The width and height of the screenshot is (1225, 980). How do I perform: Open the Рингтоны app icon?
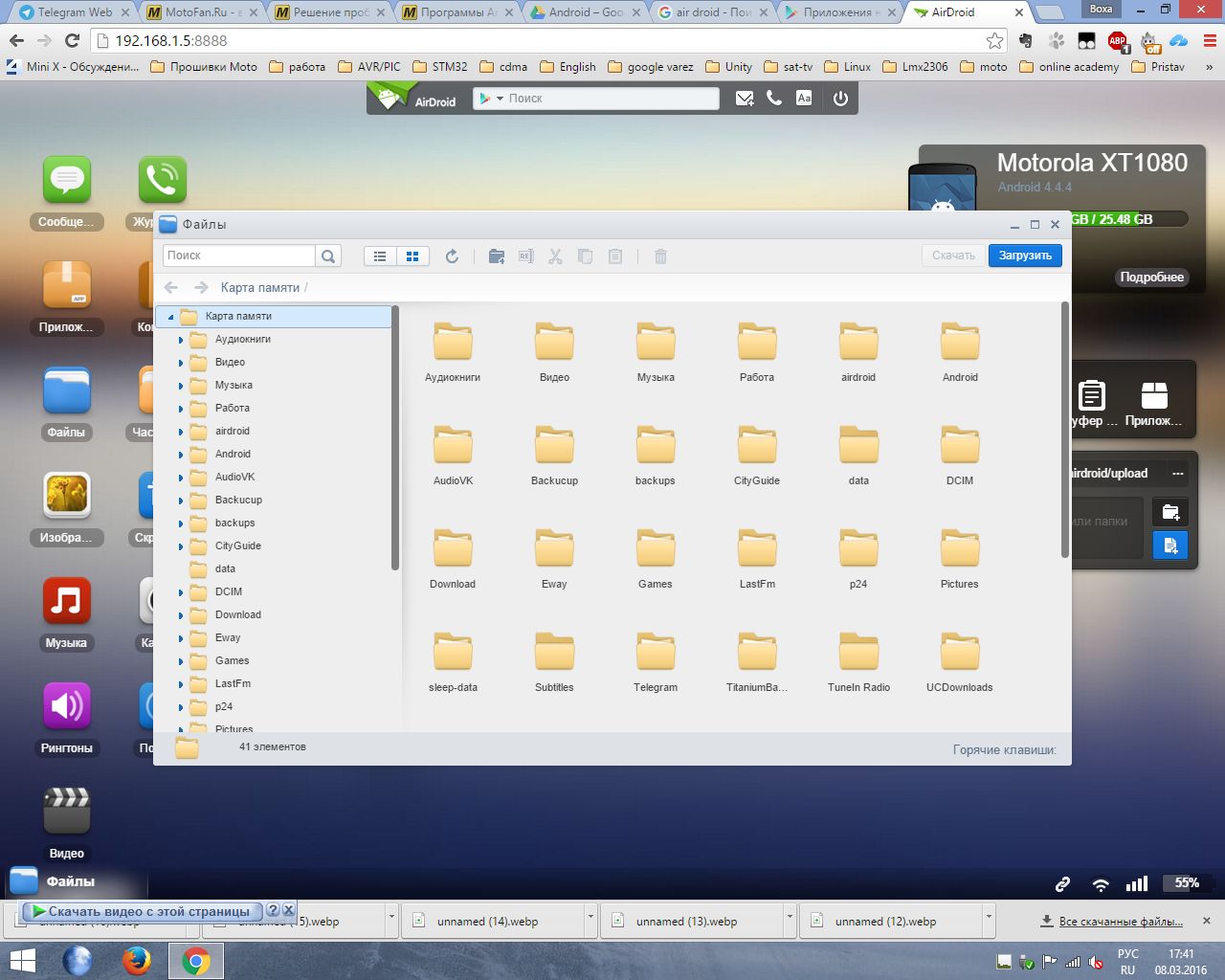66,707
